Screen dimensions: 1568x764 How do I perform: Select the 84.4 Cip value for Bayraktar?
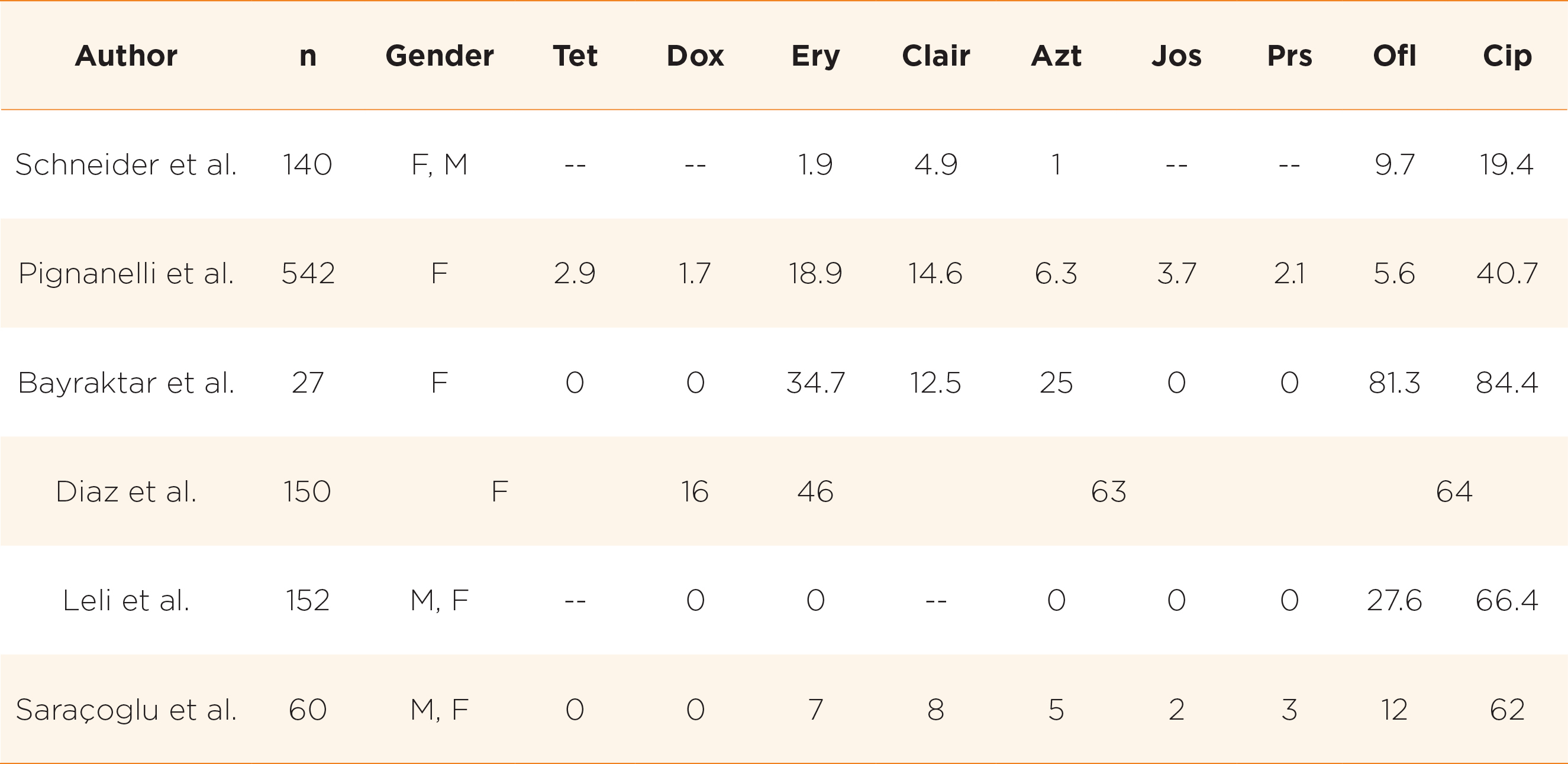1507,383
